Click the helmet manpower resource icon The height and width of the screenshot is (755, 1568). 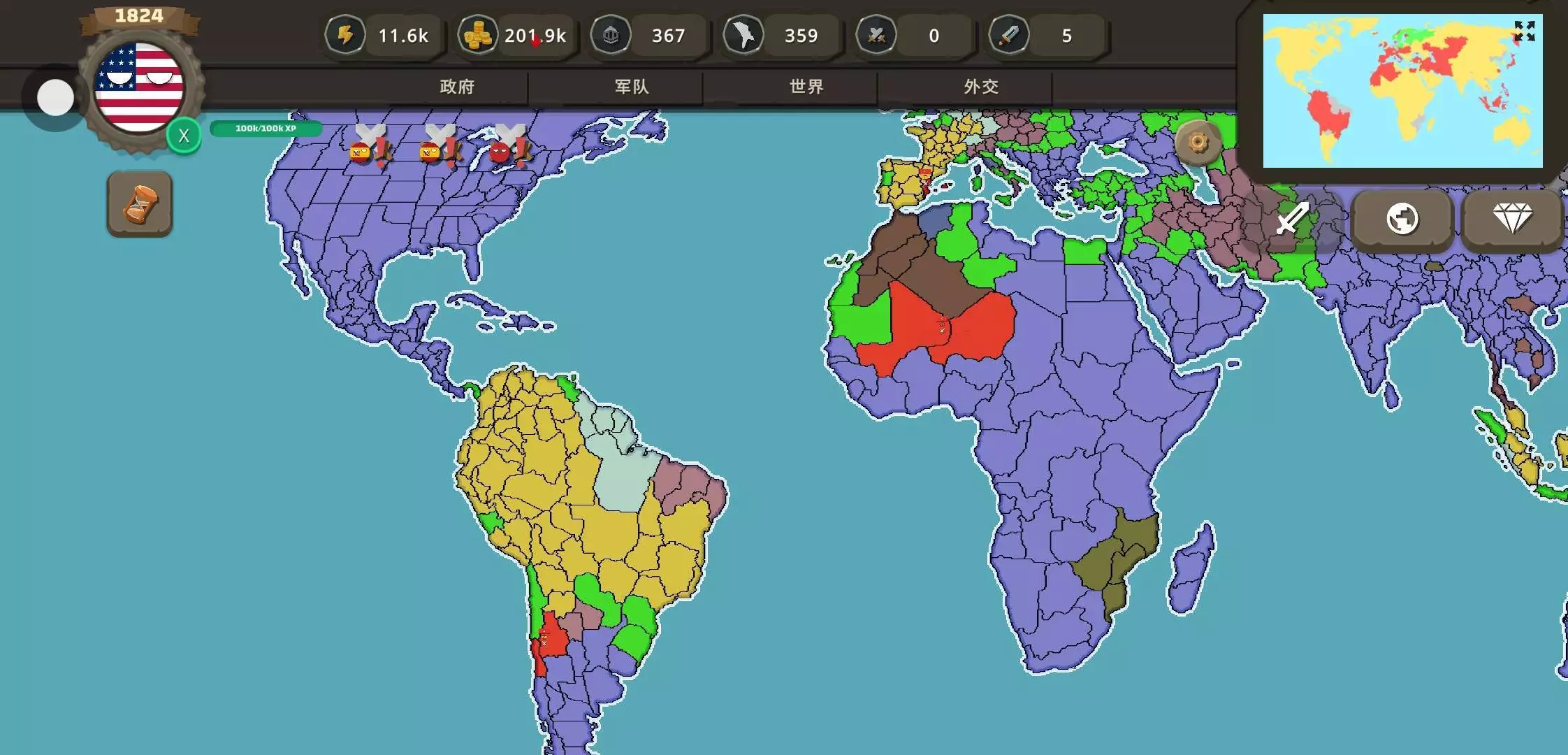(611, 35)
